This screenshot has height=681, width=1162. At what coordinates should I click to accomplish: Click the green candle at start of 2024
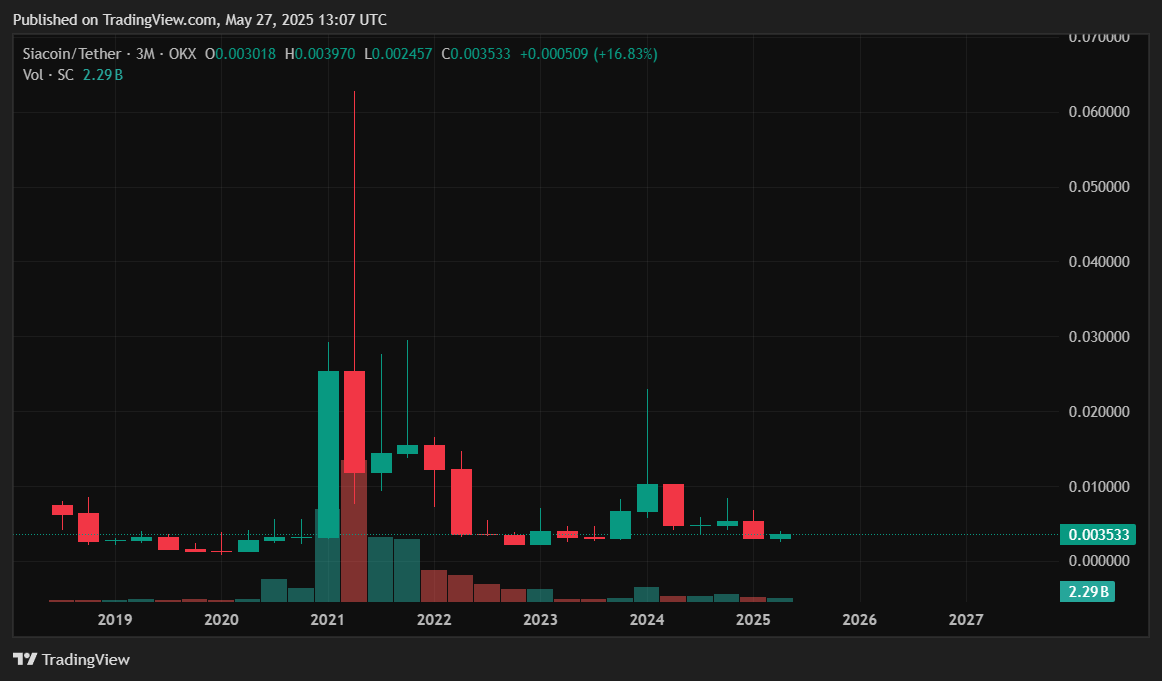pos(647,497)
